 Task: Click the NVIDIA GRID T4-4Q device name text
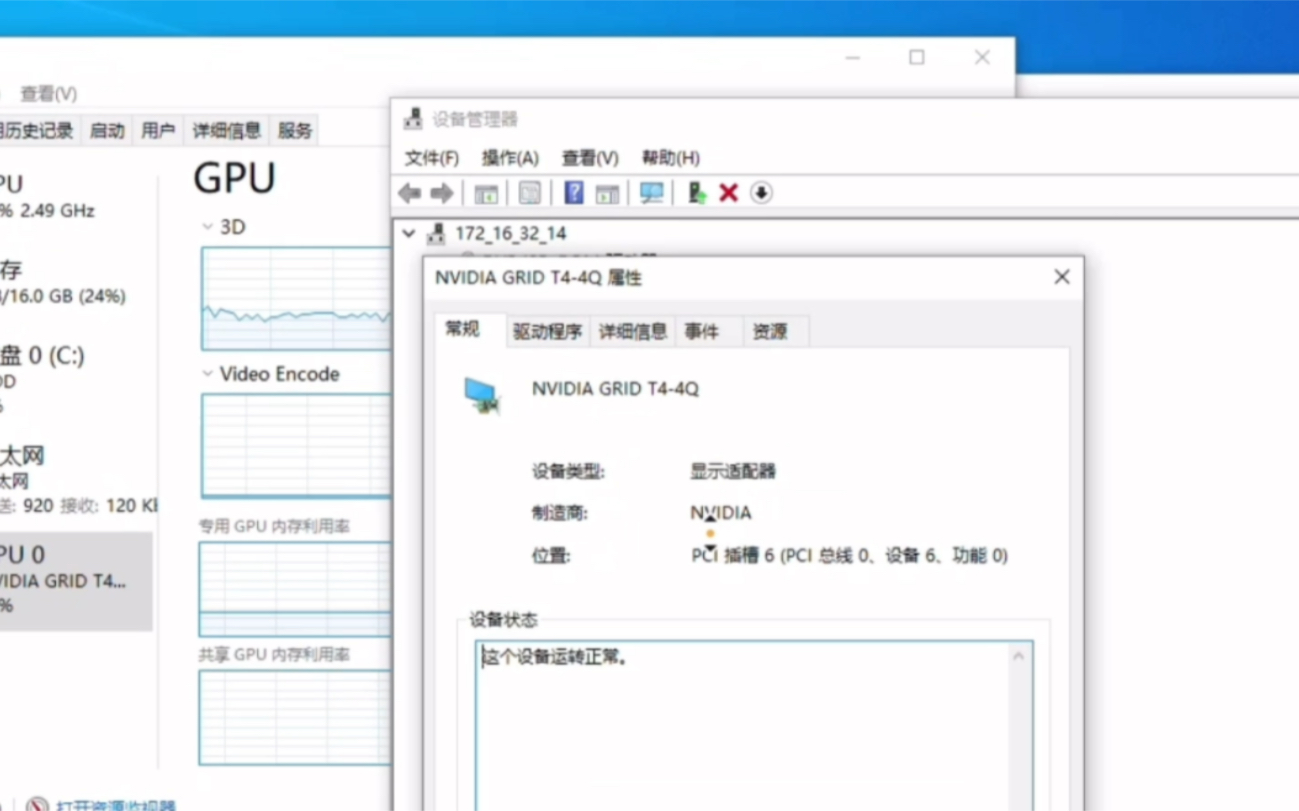[x=615, y=389]
